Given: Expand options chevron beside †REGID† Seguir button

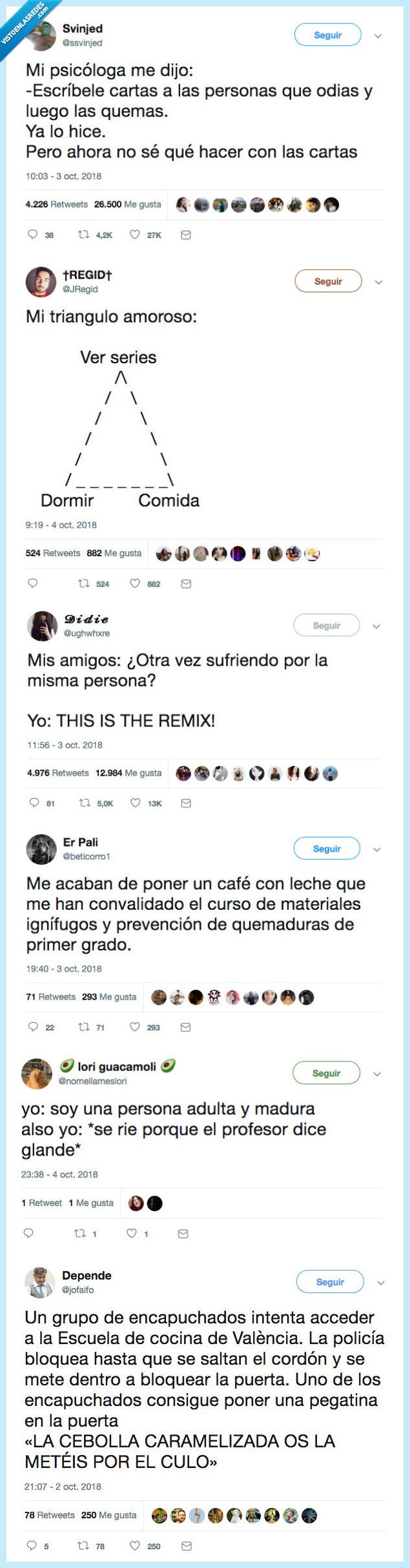Looking at the screenshot, I should pyautogui.click(x=379, y=282).
